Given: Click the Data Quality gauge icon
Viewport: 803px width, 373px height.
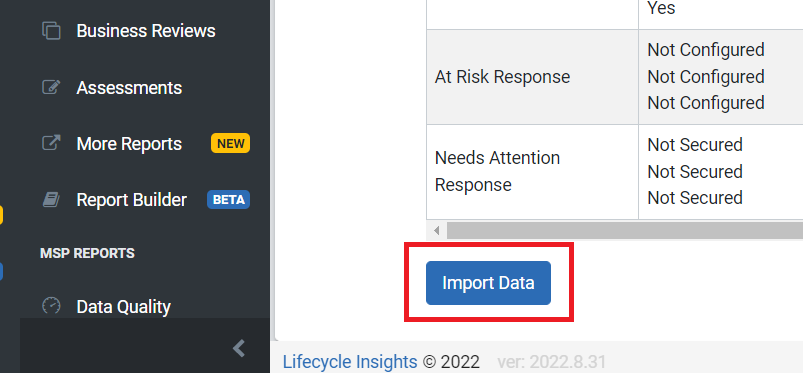Looking at the screenshot, I should (x=51, y=306).
